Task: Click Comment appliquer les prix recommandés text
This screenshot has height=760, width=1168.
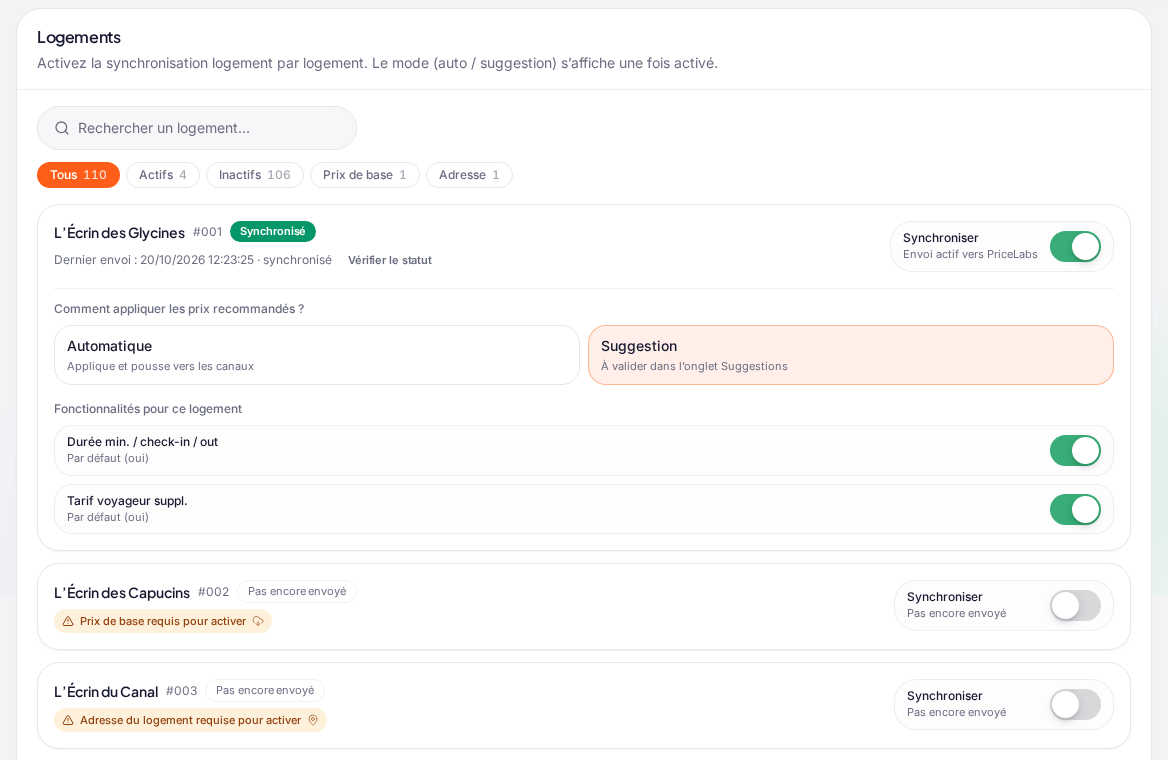Action: (179, 309)
